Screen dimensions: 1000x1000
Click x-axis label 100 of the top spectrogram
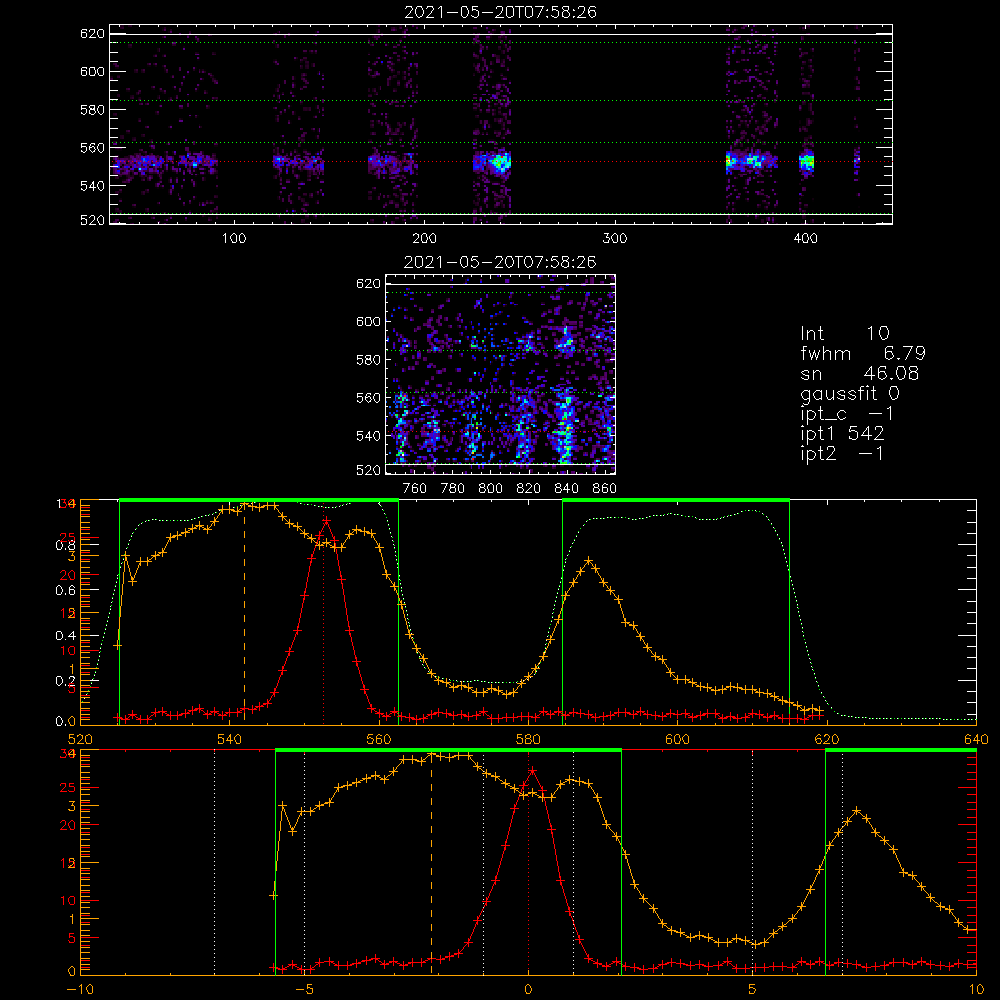tap(234, 239)
